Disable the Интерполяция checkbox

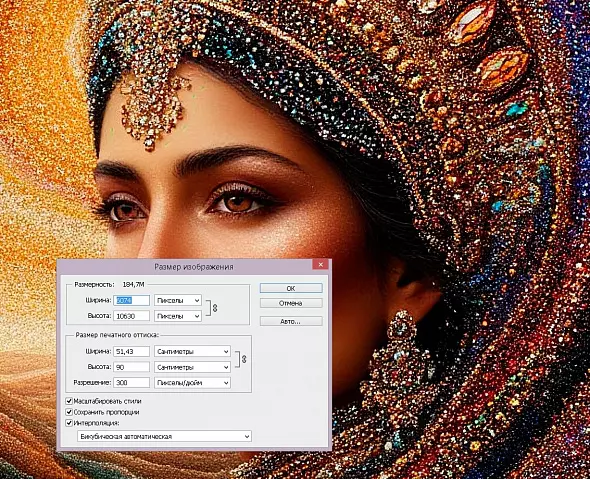[69, 423]
